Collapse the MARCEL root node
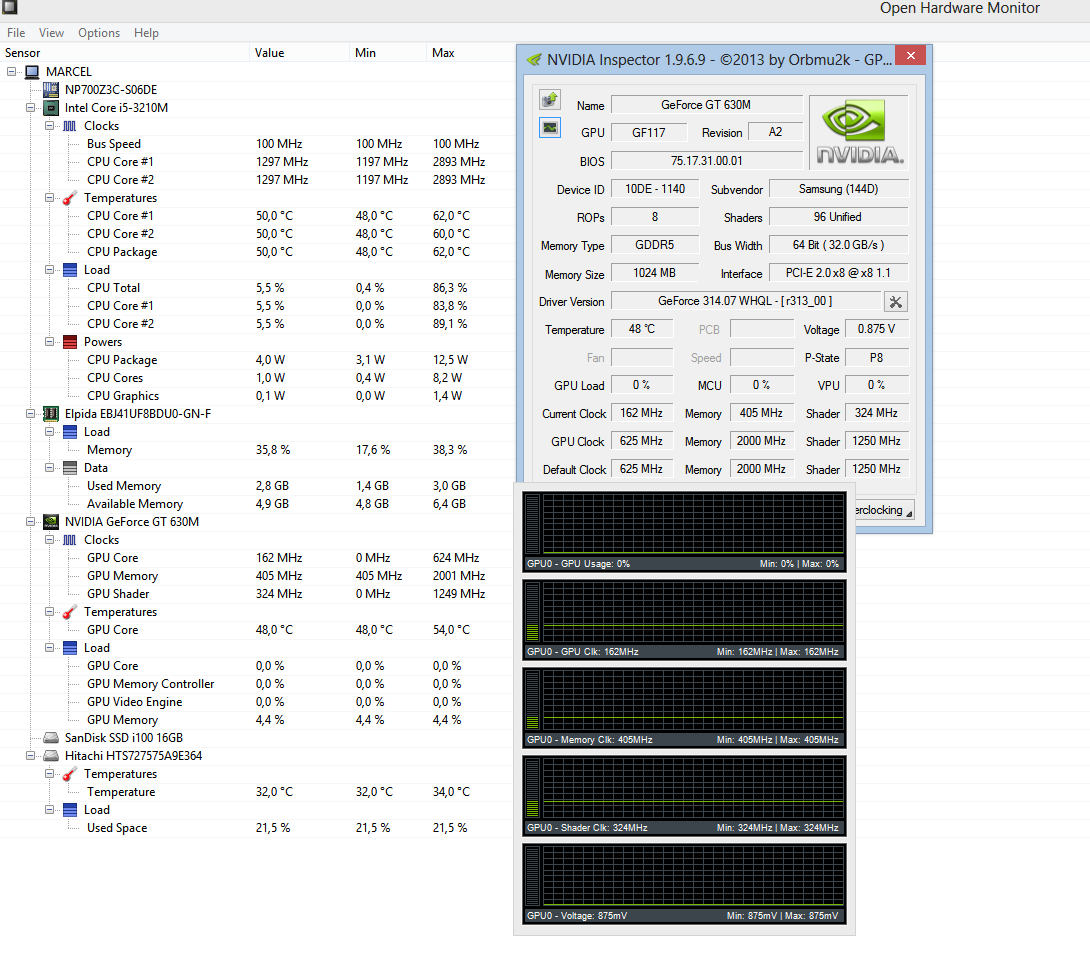This screenshot has width=1090, height=953. click(11, 72)
